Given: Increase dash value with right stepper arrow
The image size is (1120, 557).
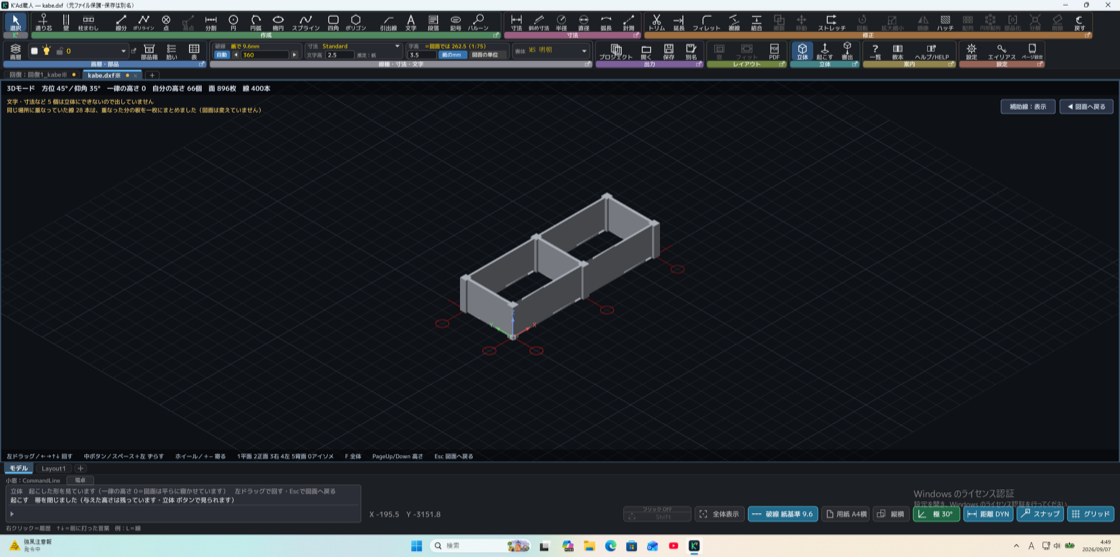Looking at the screenshot, I should coord(293,55).
